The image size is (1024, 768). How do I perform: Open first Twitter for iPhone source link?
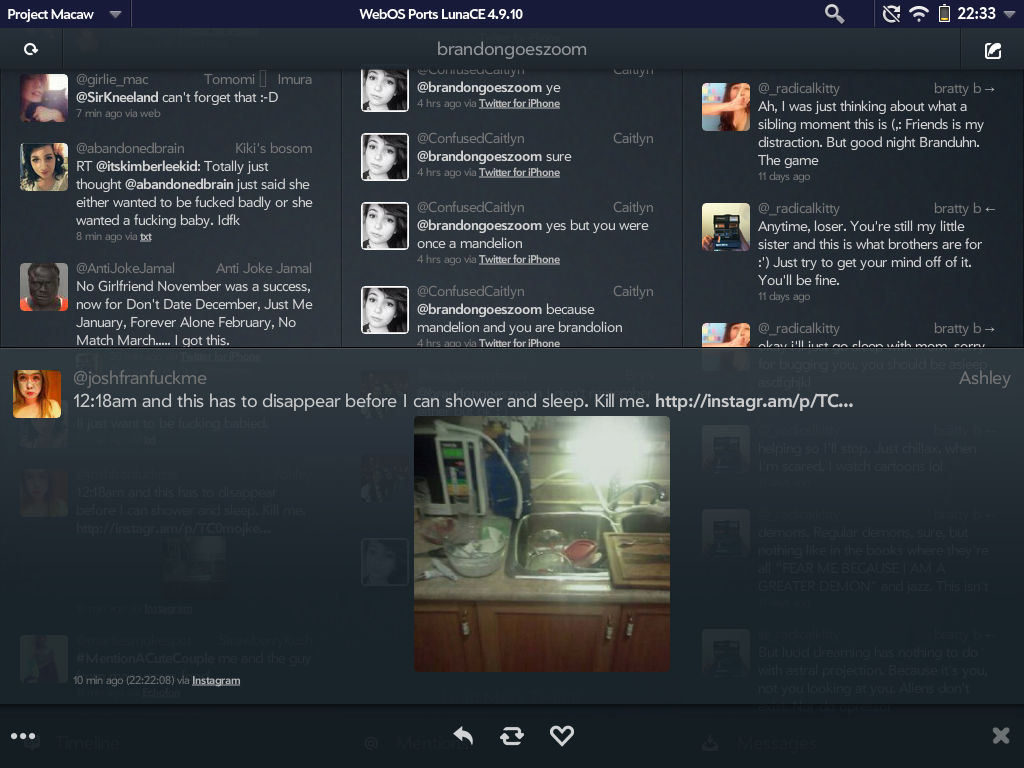click(519, 103)
